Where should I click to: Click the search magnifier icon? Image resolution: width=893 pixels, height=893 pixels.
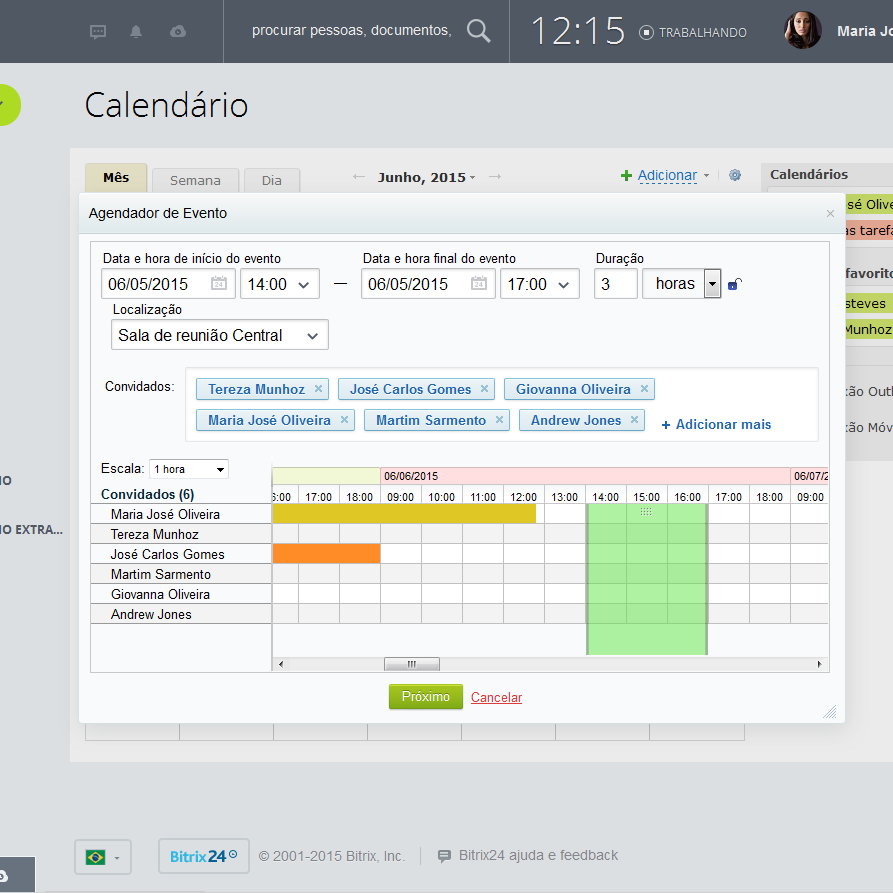tap(479, 31)
